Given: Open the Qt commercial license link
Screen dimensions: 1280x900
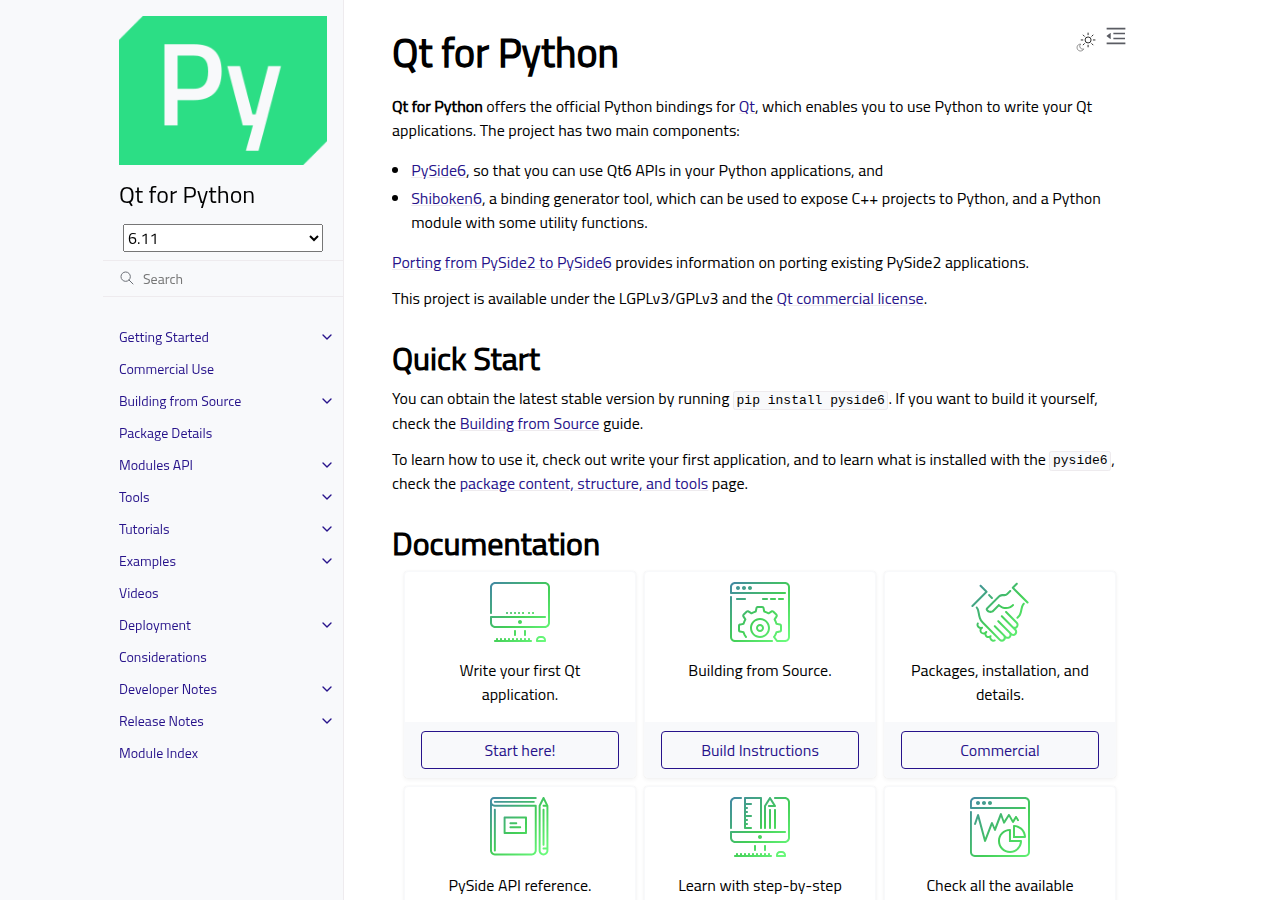Looking at the screenshot, I should pos(850,299).
